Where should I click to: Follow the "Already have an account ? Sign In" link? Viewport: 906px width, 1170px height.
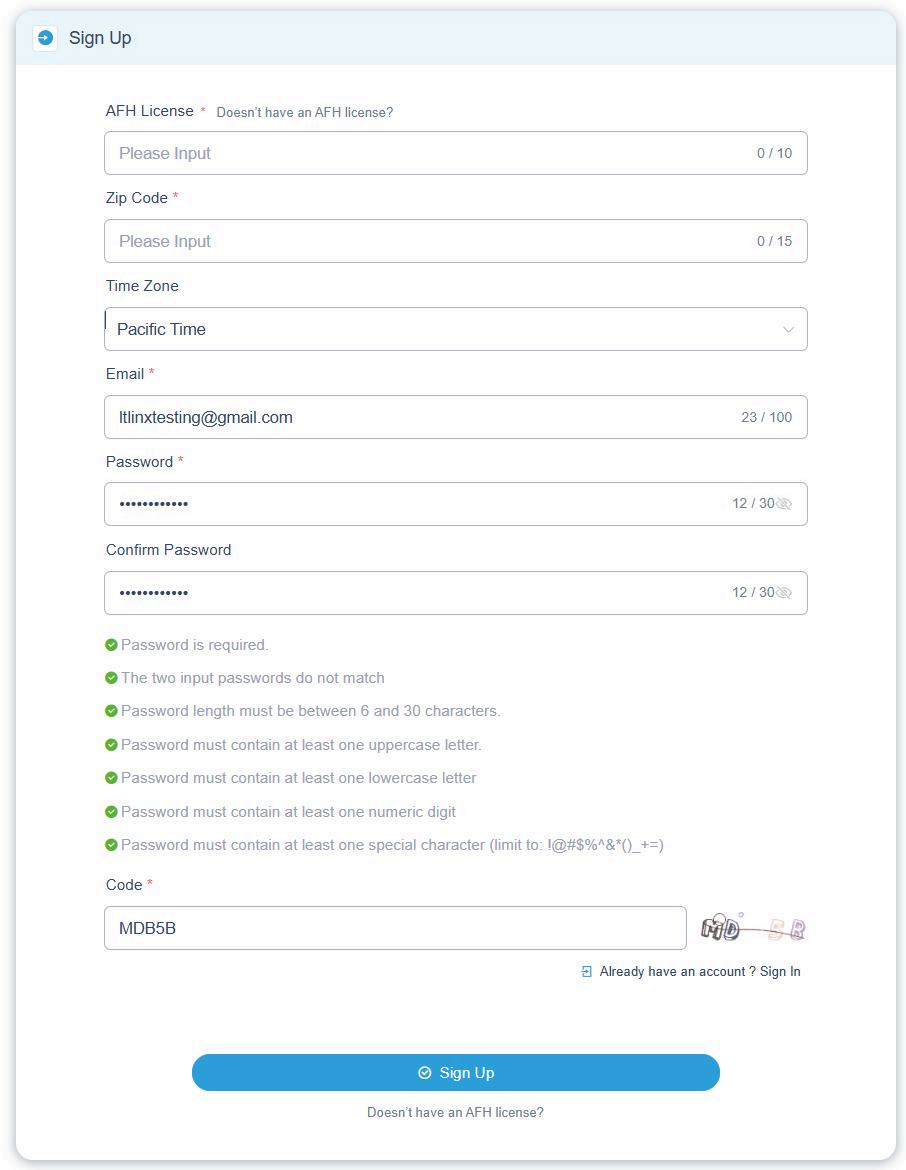[x=700, y=971]
